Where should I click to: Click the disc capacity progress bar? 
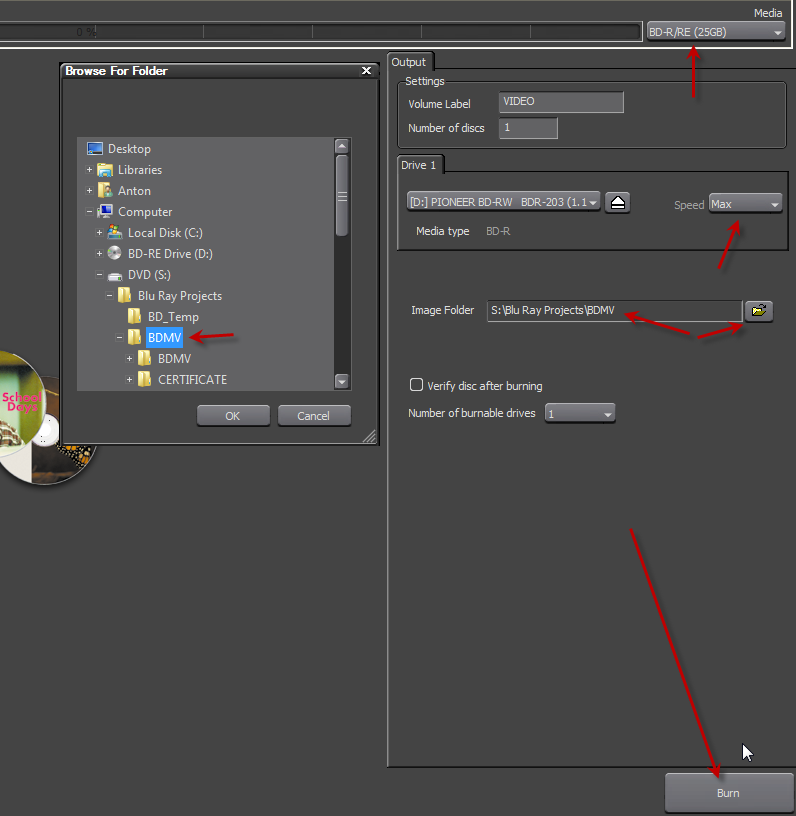coord(320,32)
